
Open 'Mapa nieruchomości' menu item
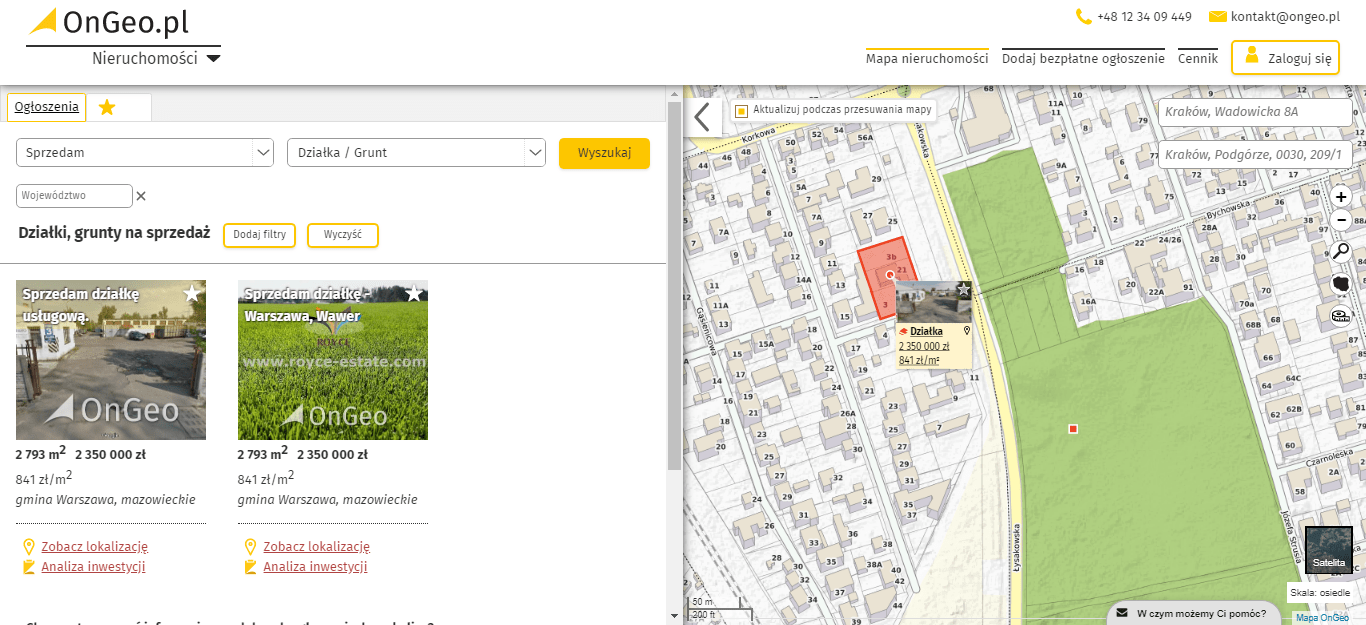pos(927,59)
